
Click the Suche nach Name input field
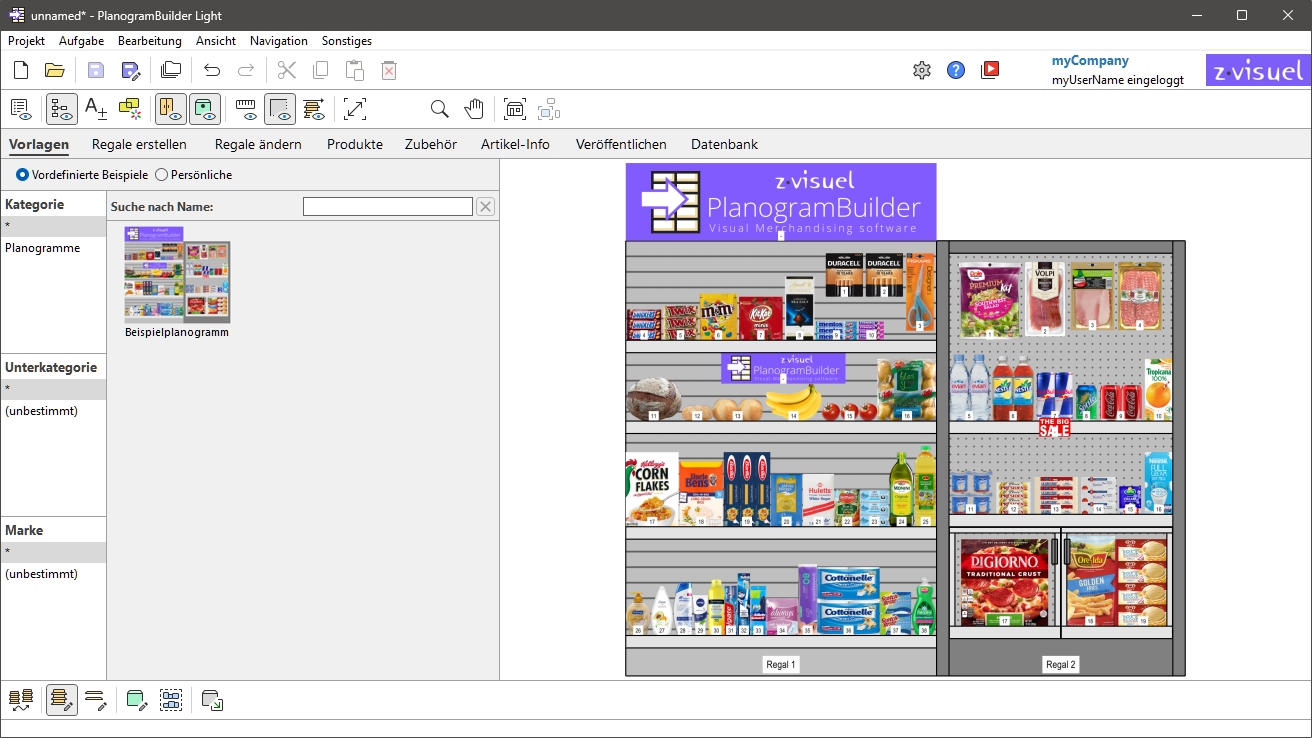click(x=388, y=207)
